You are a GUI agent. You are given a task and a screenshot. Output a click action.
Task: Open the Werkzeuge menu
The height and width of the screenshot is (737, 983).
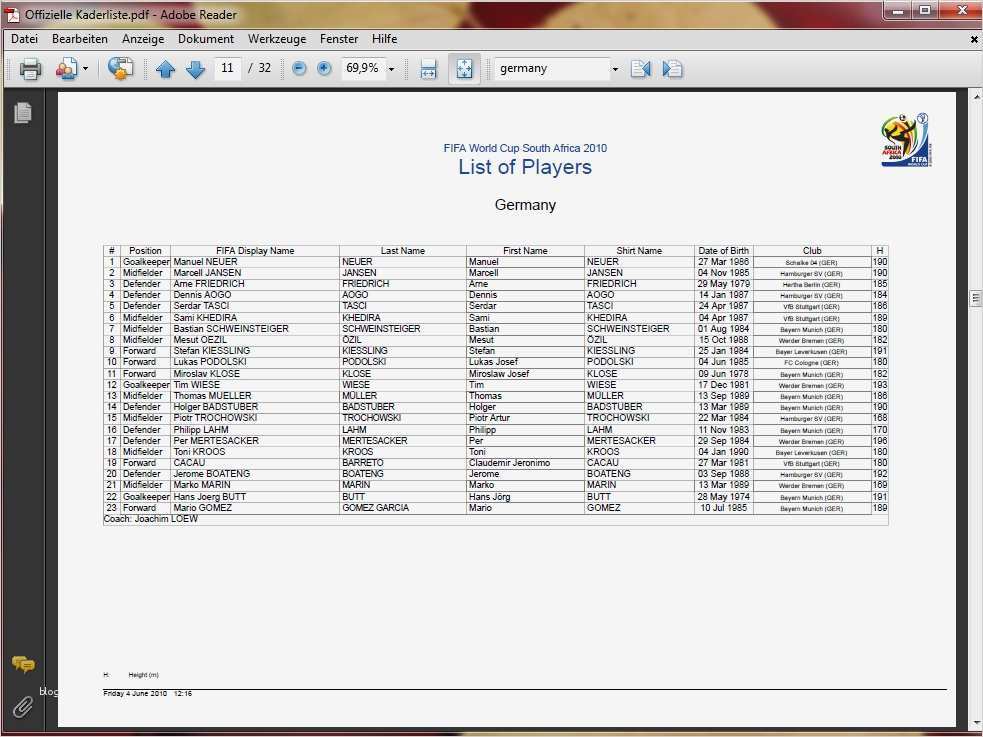[x=277, y=39]
